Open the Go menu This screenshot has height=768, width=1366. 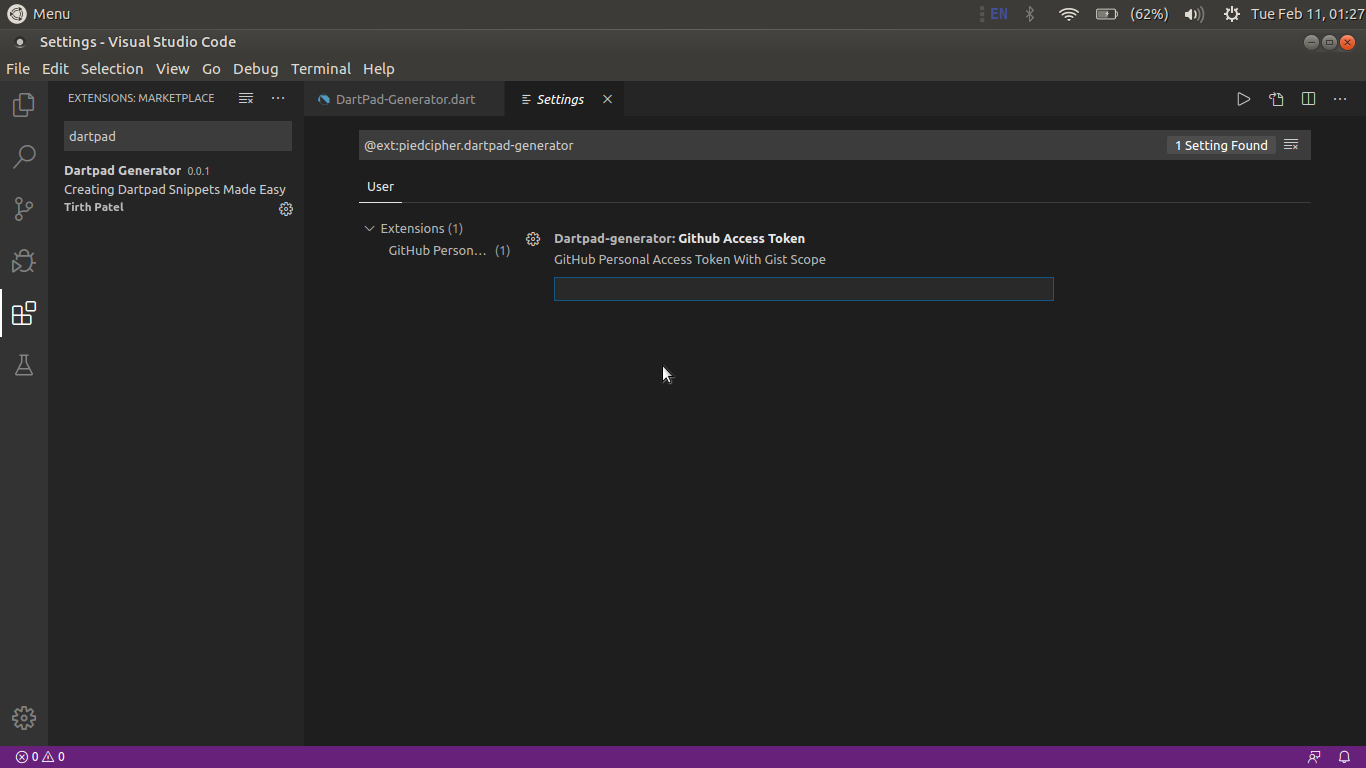(211, 69)
